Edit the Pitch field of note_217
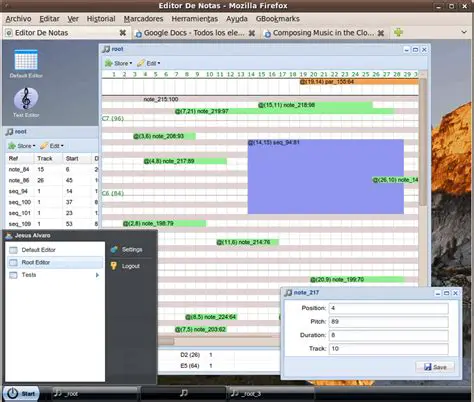 tap(388, 322)
